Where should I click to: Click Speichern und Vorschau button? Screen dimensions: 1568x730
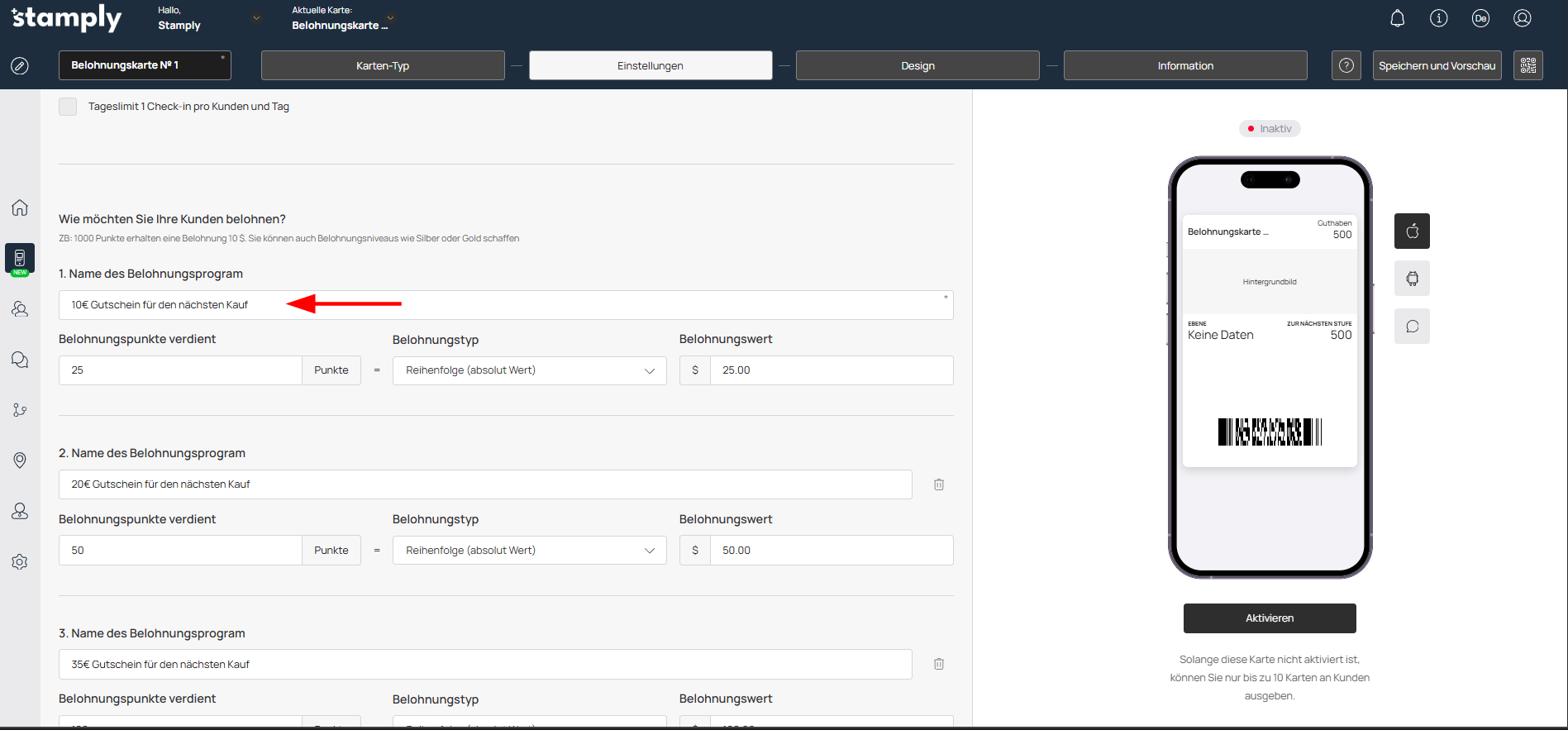pos(1437,65)
